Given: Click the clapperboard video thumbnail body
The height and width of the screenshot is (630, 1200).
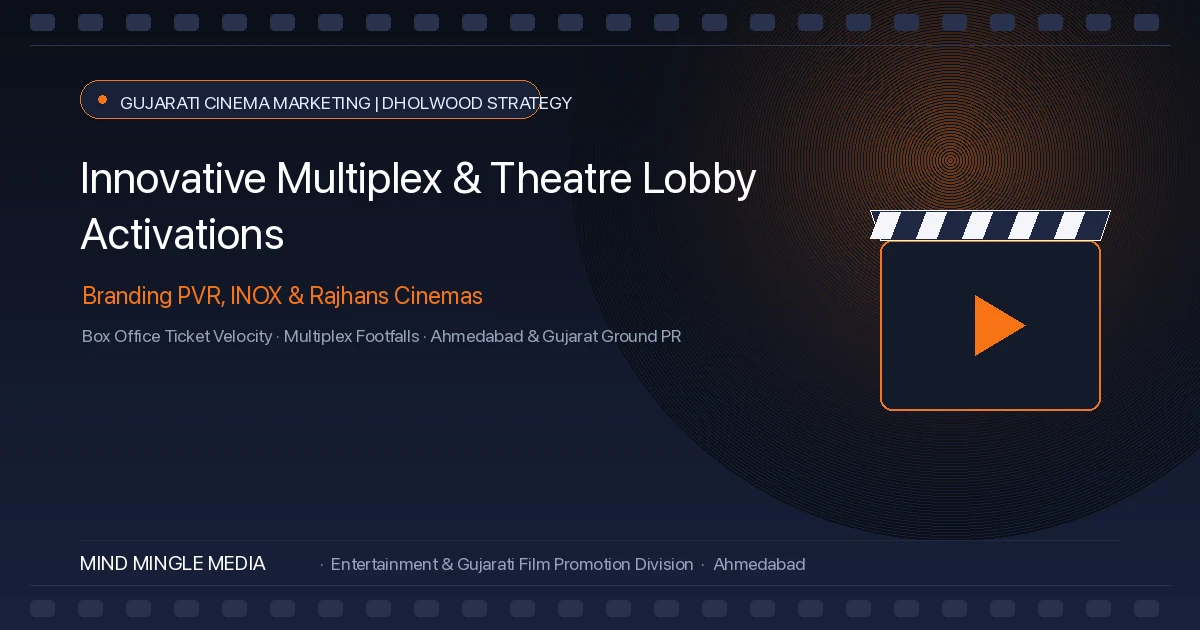Looking at the screenshot, I should click(990, 325).
